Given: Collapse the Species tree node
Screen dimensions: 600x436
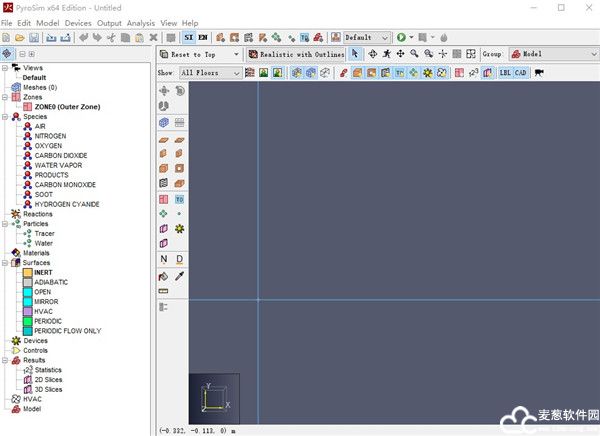Looking at the screenshot, I should click(4, 117).
